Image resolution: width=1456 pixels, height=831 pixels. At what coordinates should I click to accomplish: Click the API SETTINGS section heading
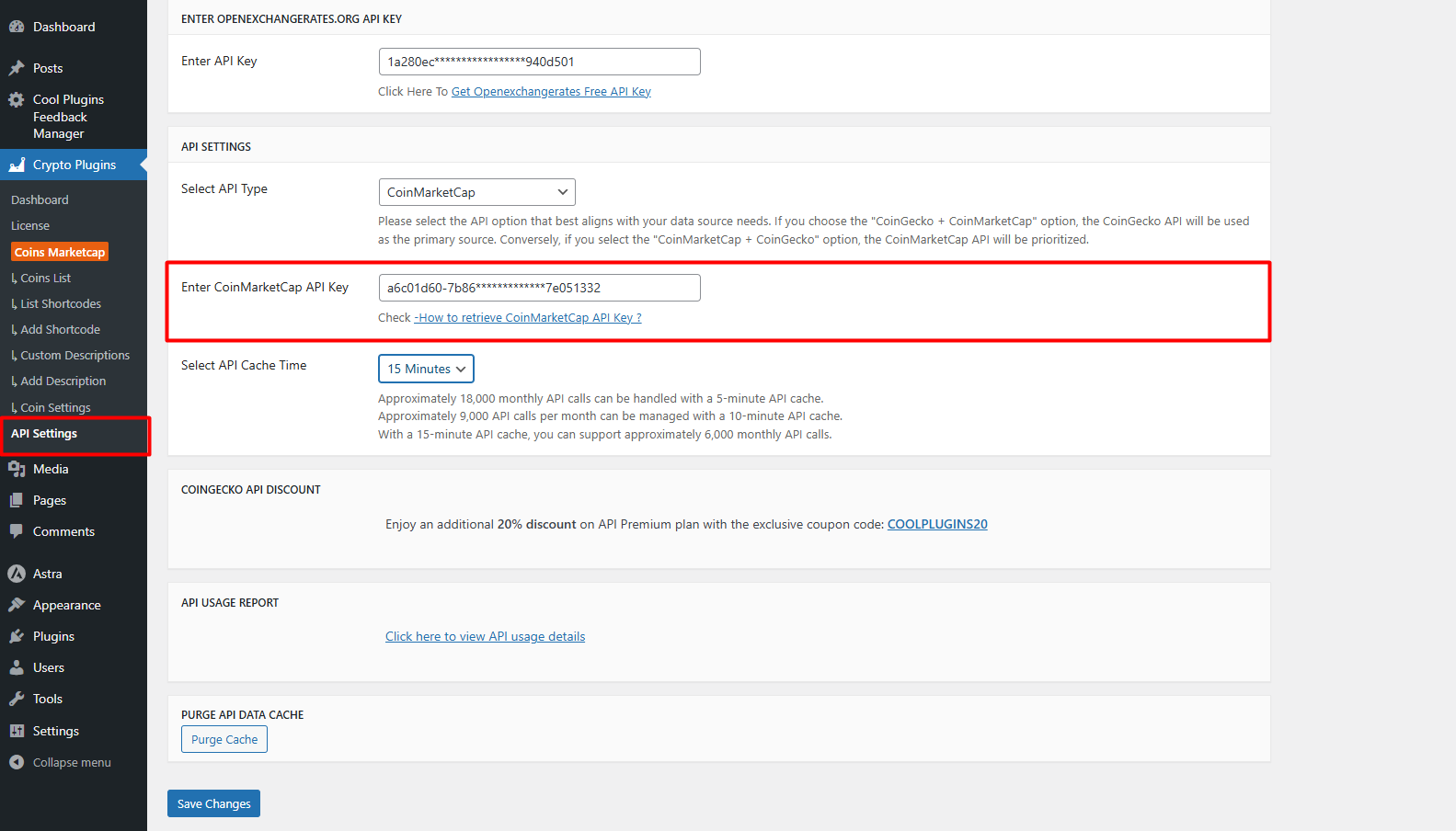(216, 147)
